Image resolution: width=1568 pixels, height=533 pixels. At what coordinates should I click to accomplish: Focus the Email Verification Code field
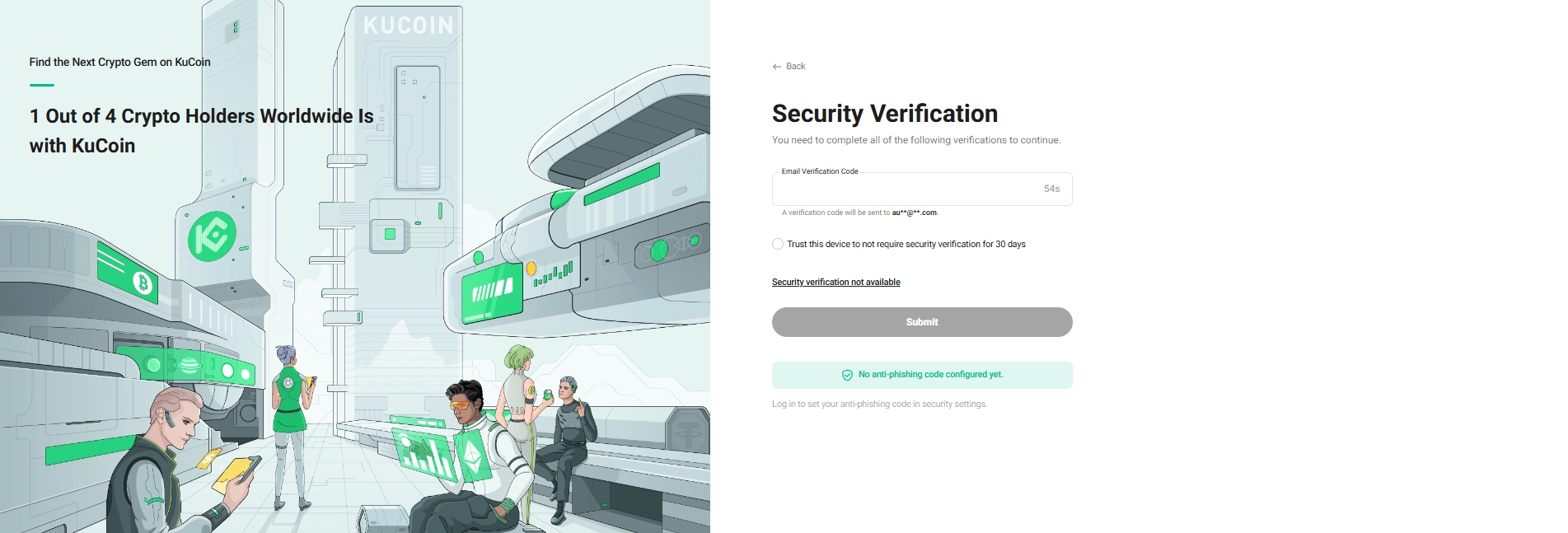(902, 189)
